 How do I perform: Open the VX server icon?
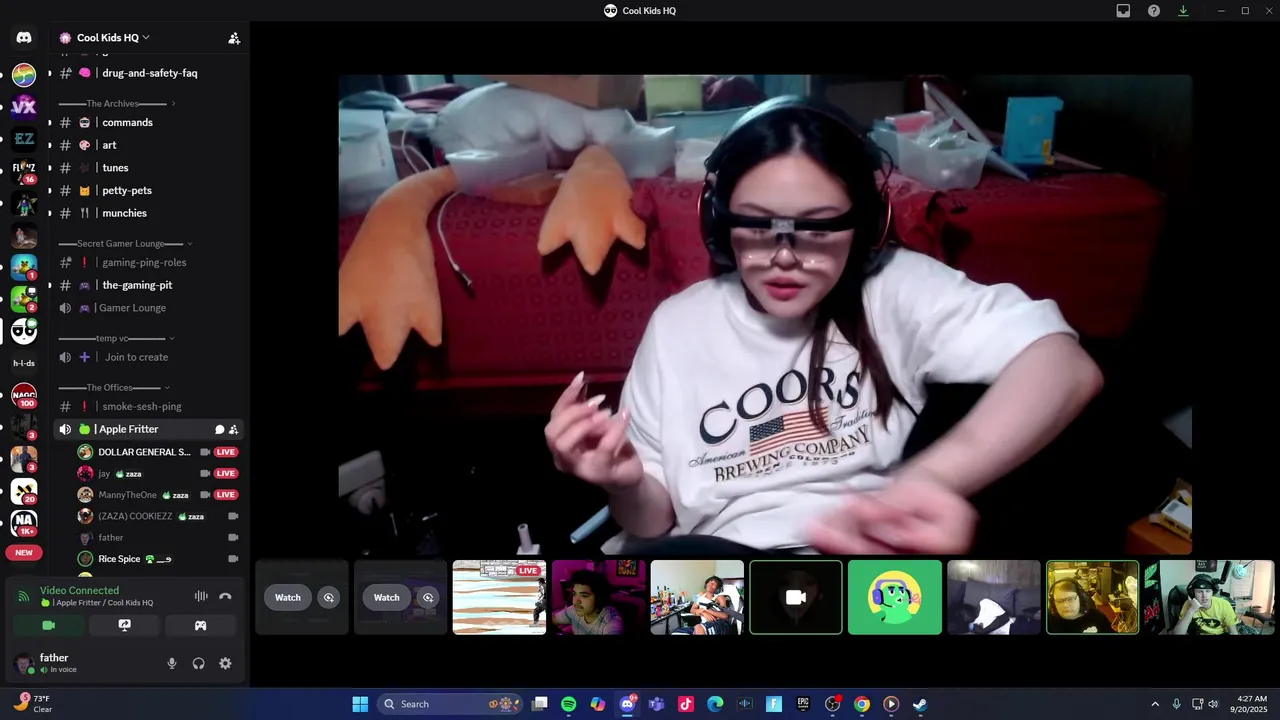[24, 107]
